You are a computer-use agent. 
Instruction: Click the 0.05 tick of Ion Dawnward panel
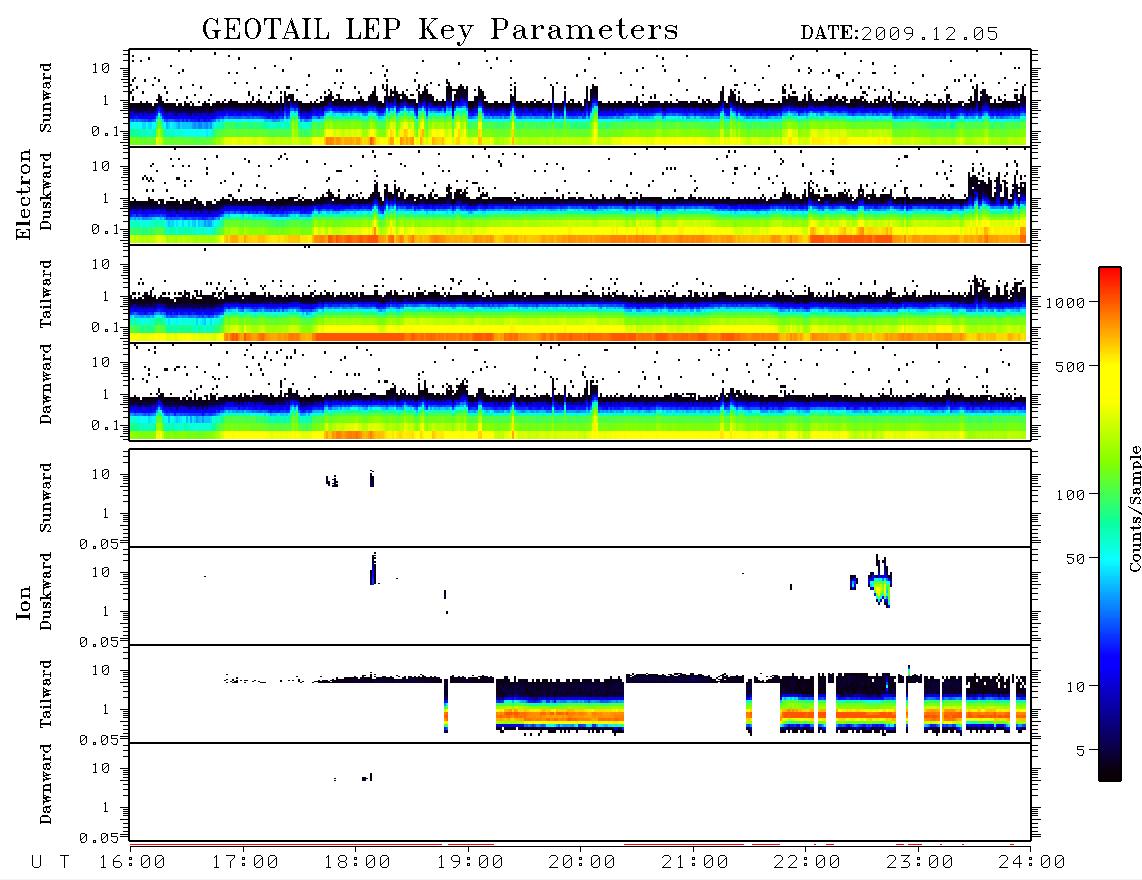click(x=98, y=838)
